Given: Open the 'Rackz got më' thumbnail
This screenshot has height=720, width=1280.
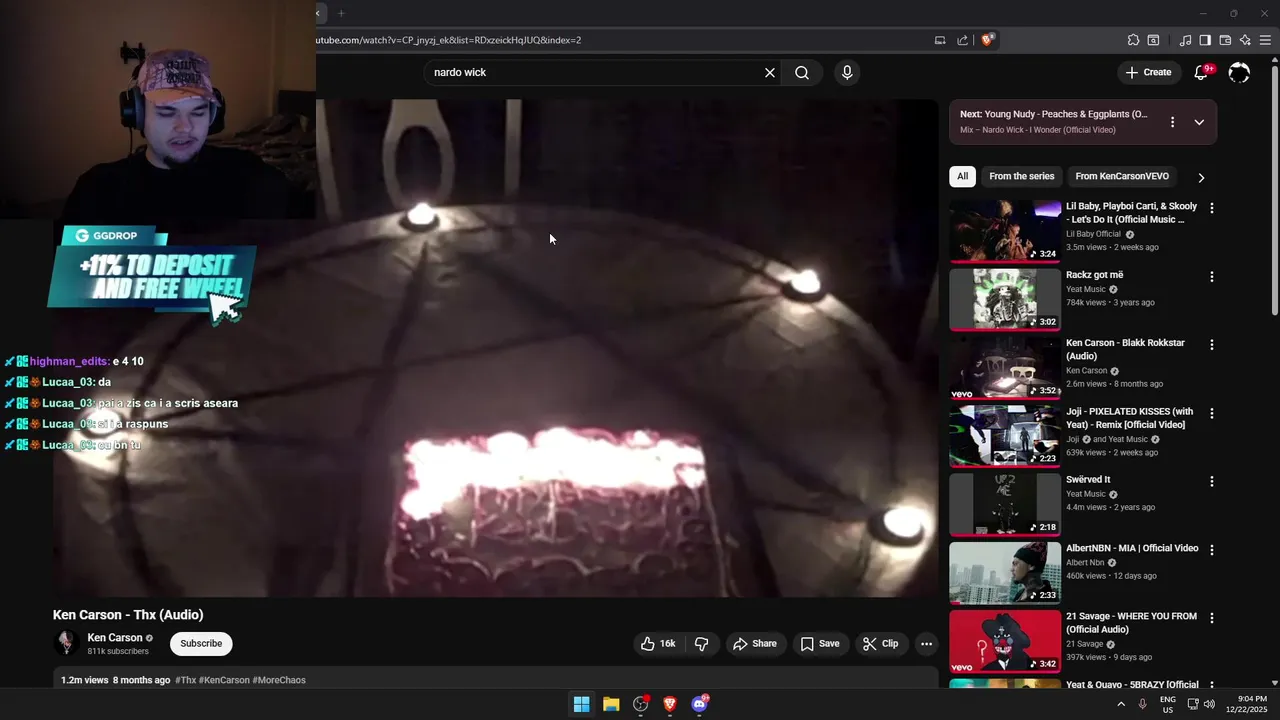Looking at the screenshot, I should pyautogui.click(x=1005, y=299).
